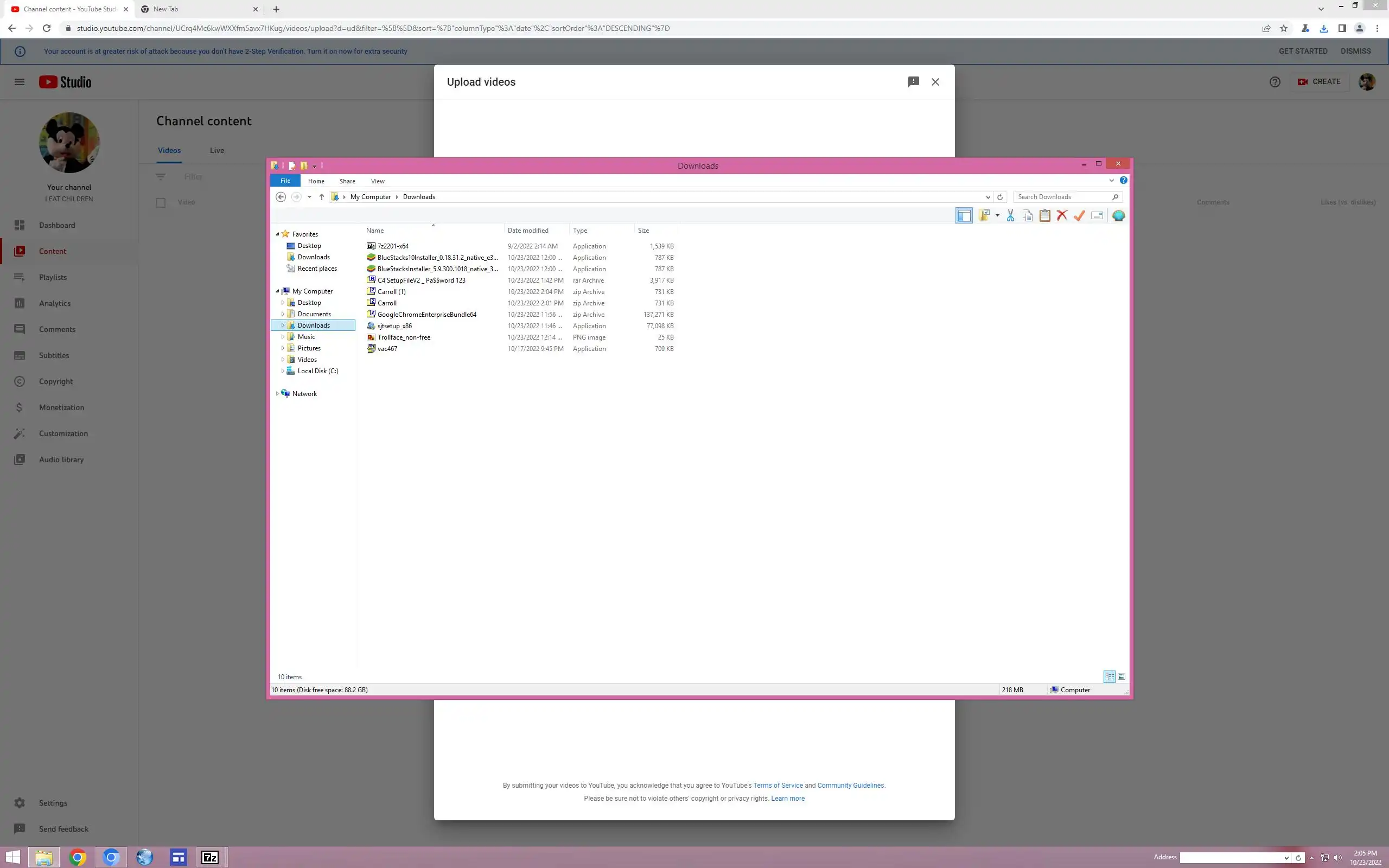The height and width of the screenshot is (868, 1389).
Task: Click the red X Delete icon
Action: coord(1062,216)
